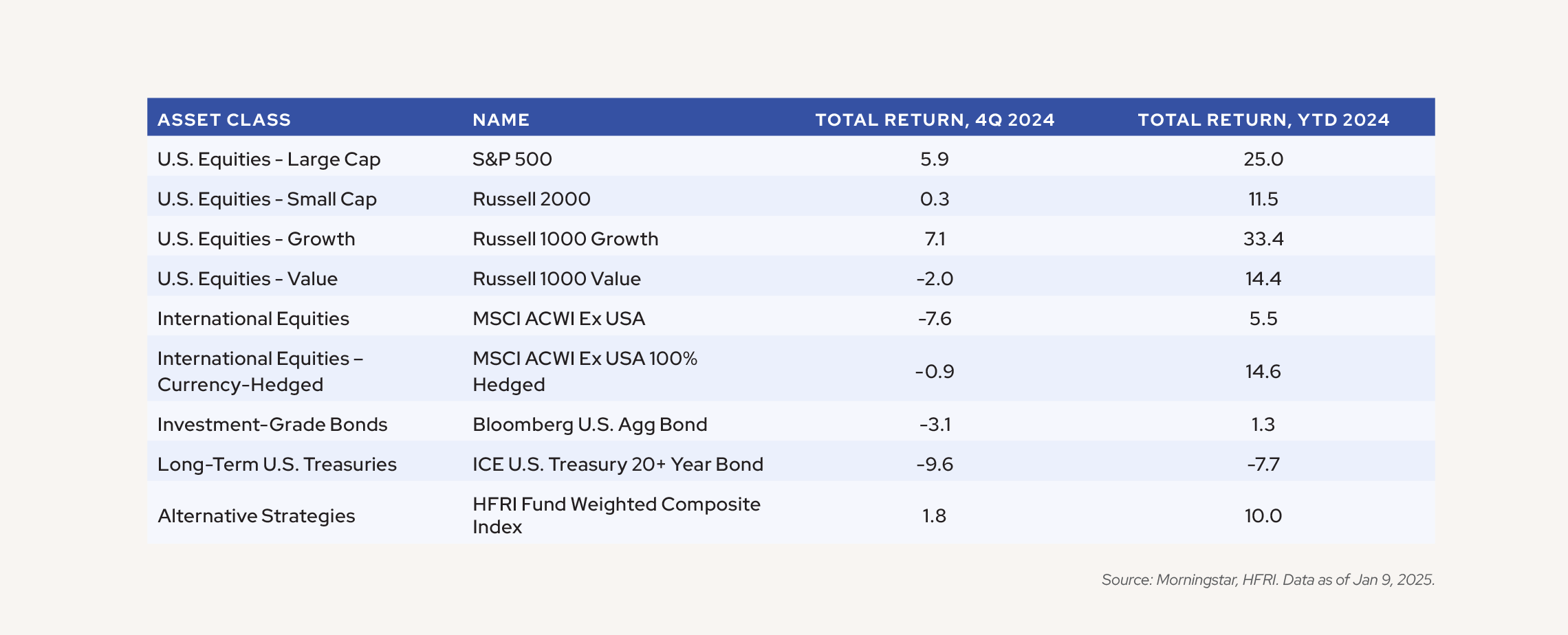Select the MSCI ACWI Ex USA cell
Viewport: 1568px width, 635px height.
coord(558,319)
